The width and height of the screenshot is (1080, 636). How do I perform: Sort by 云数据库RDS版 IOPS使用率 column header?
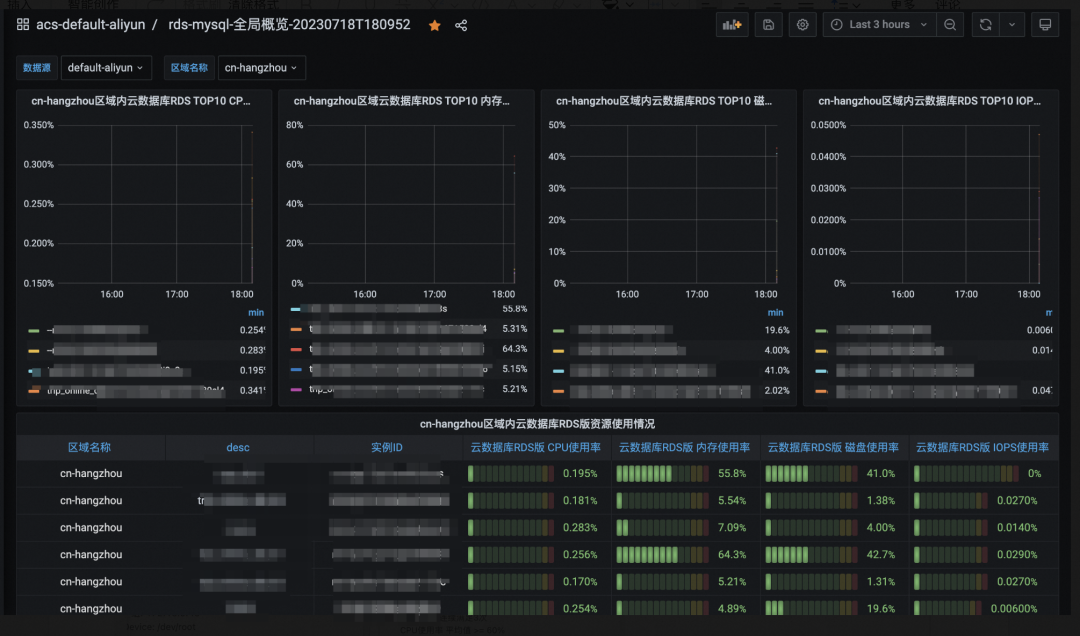(x=982, y=447)
